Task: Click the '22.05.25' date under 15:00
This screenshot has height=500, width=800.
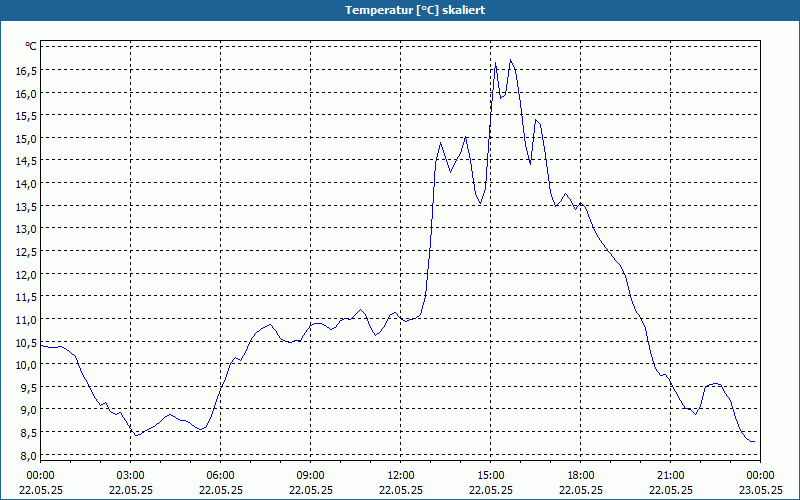Action: pyautogui.click(x=491, y=490)
